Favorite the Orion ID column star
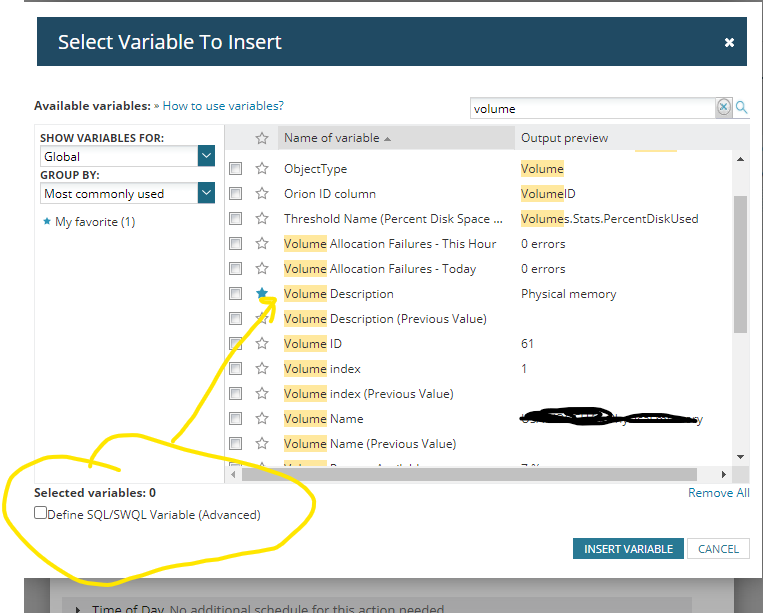The width and height of the screenshot is (763, 613). 262,193
